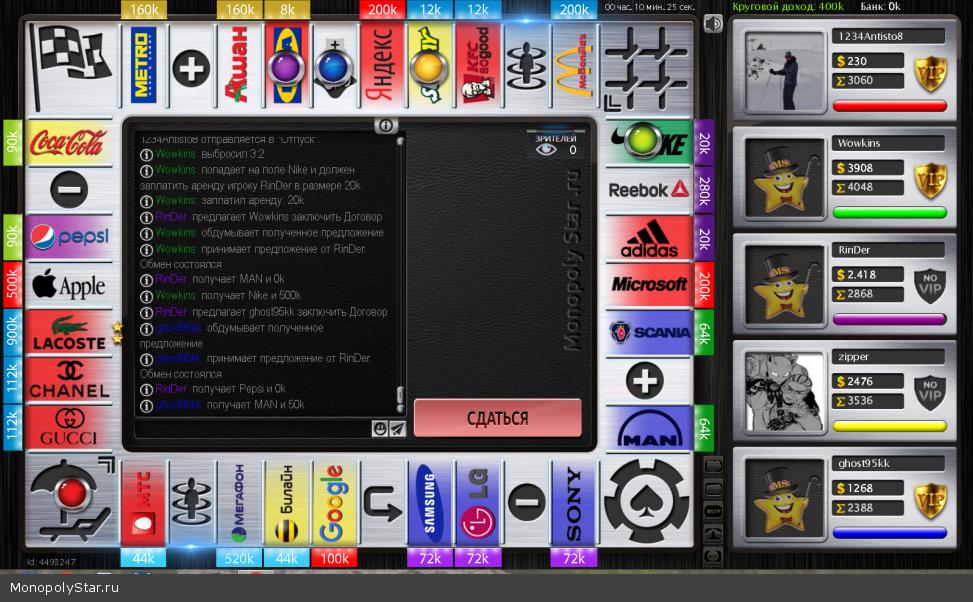The width and height of the screenshot is (973, 602).
Task: Send the chat message with paper plane
Action: tap(397, 428)
